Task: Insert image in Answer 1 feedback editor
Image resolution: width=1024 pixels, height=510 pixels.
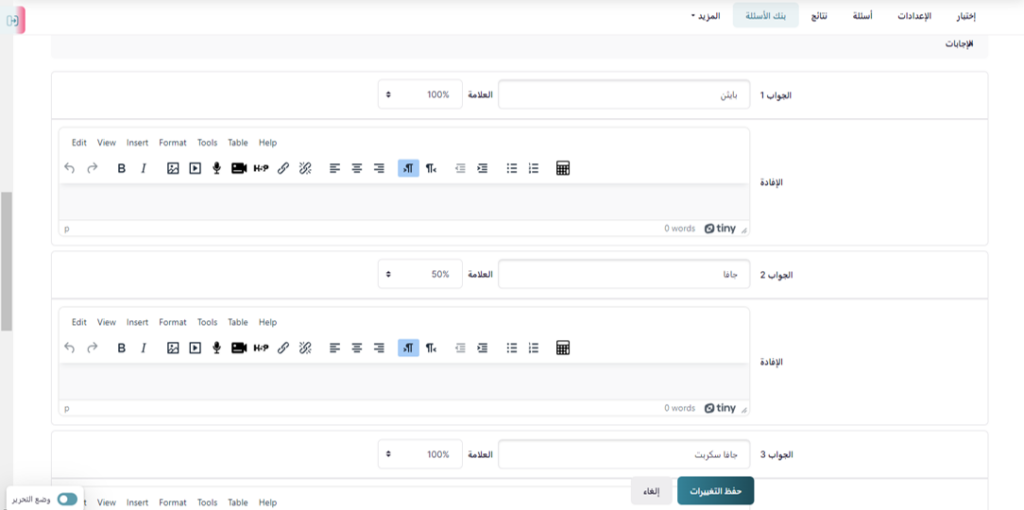Action: (x=173, y=169)
